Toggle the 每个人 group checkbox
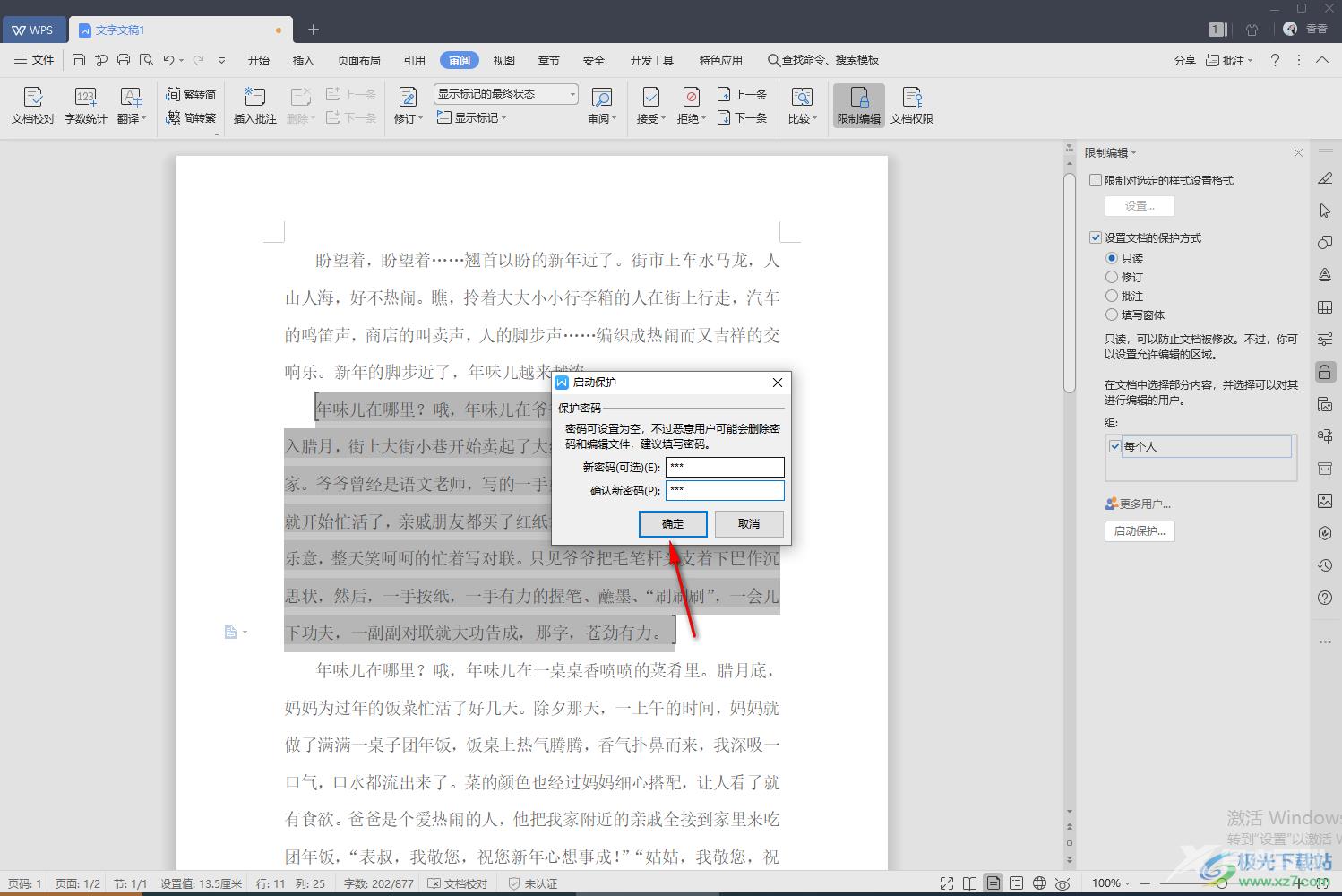The width and height of the screenshot is (1342, 896). click(1115, 446)
